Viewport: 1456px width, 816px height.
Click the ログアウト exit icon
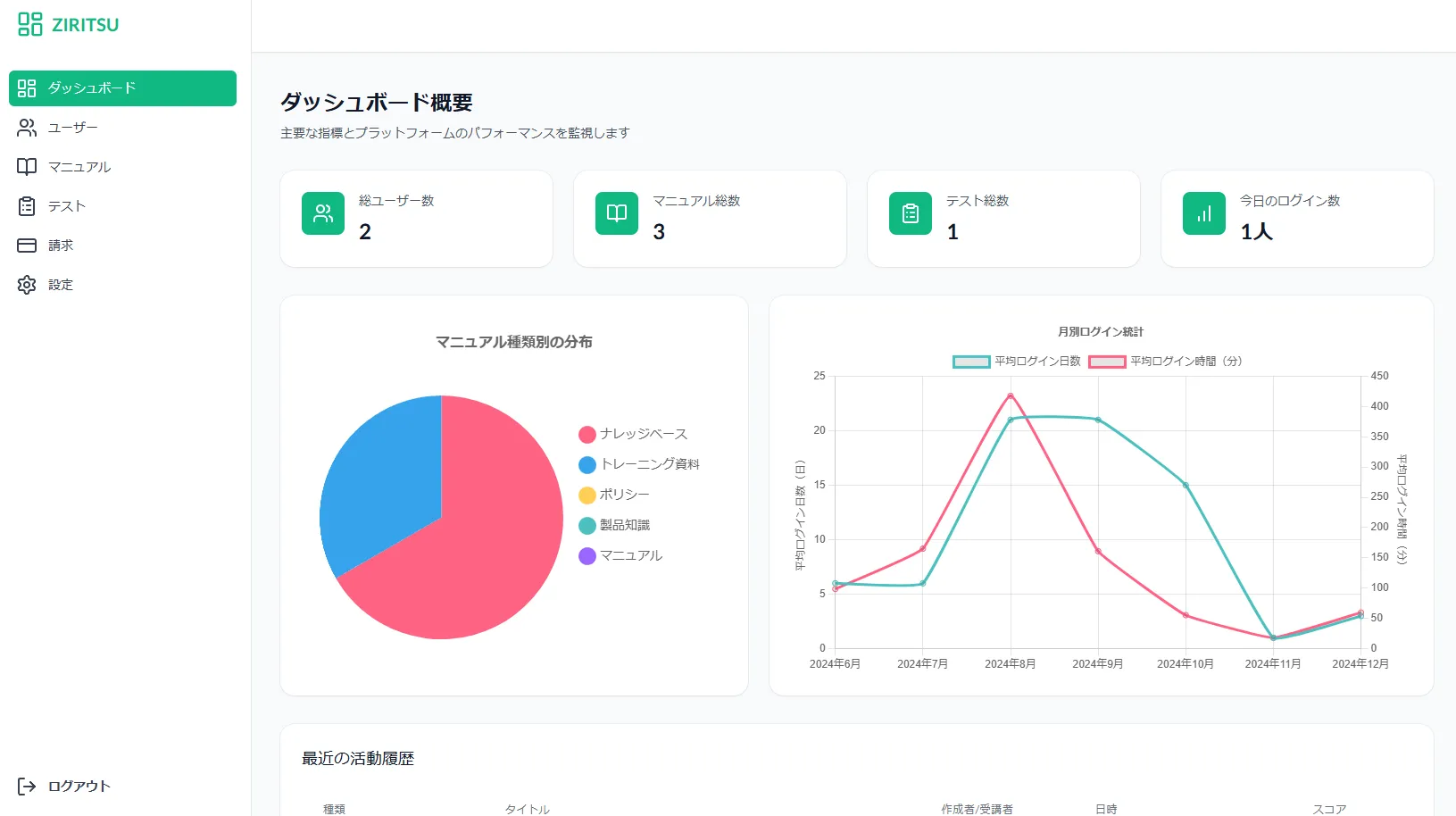pyautogui.click(x=27, y=787)
